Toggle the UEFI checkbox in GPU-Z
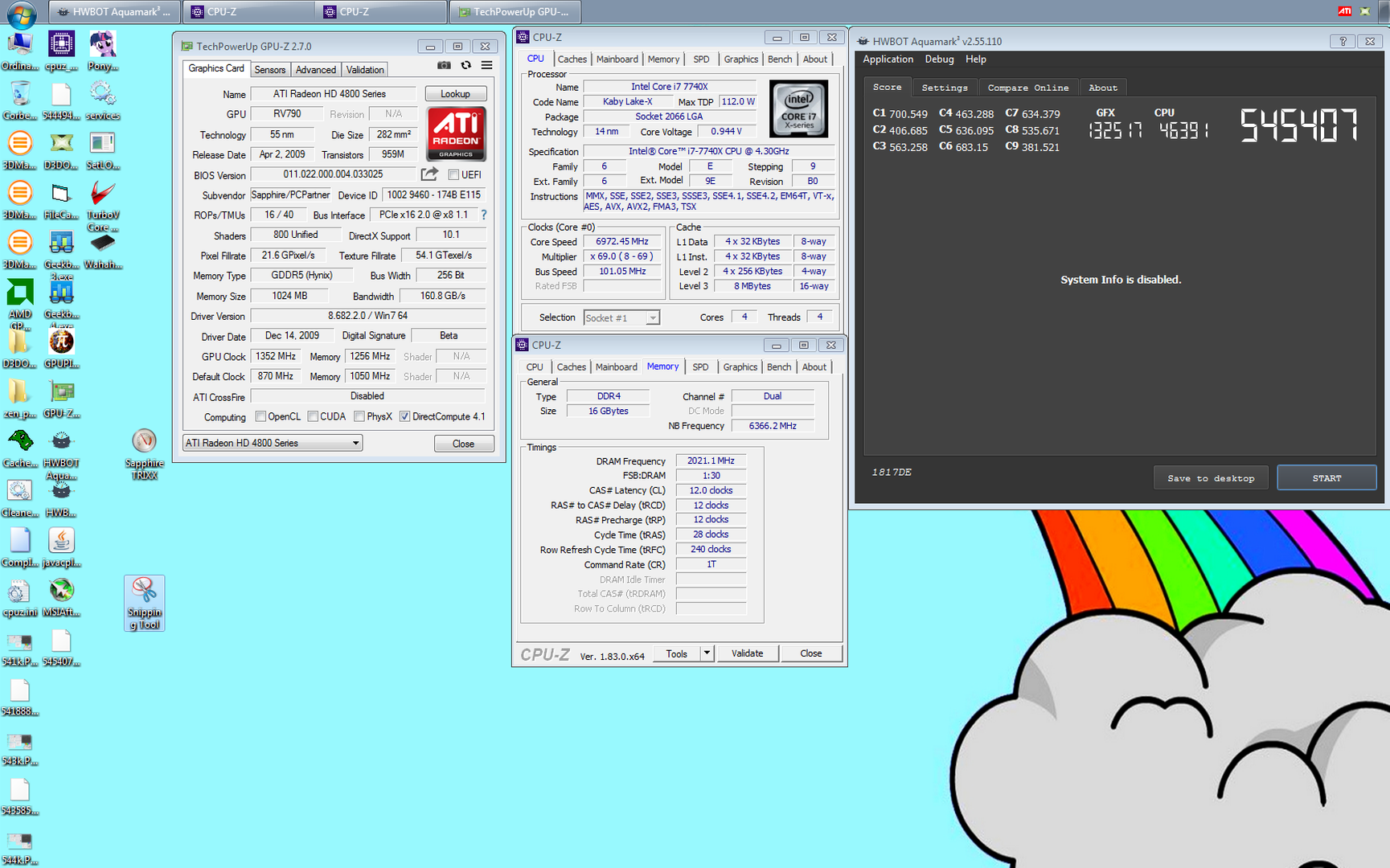 point(453,174)
